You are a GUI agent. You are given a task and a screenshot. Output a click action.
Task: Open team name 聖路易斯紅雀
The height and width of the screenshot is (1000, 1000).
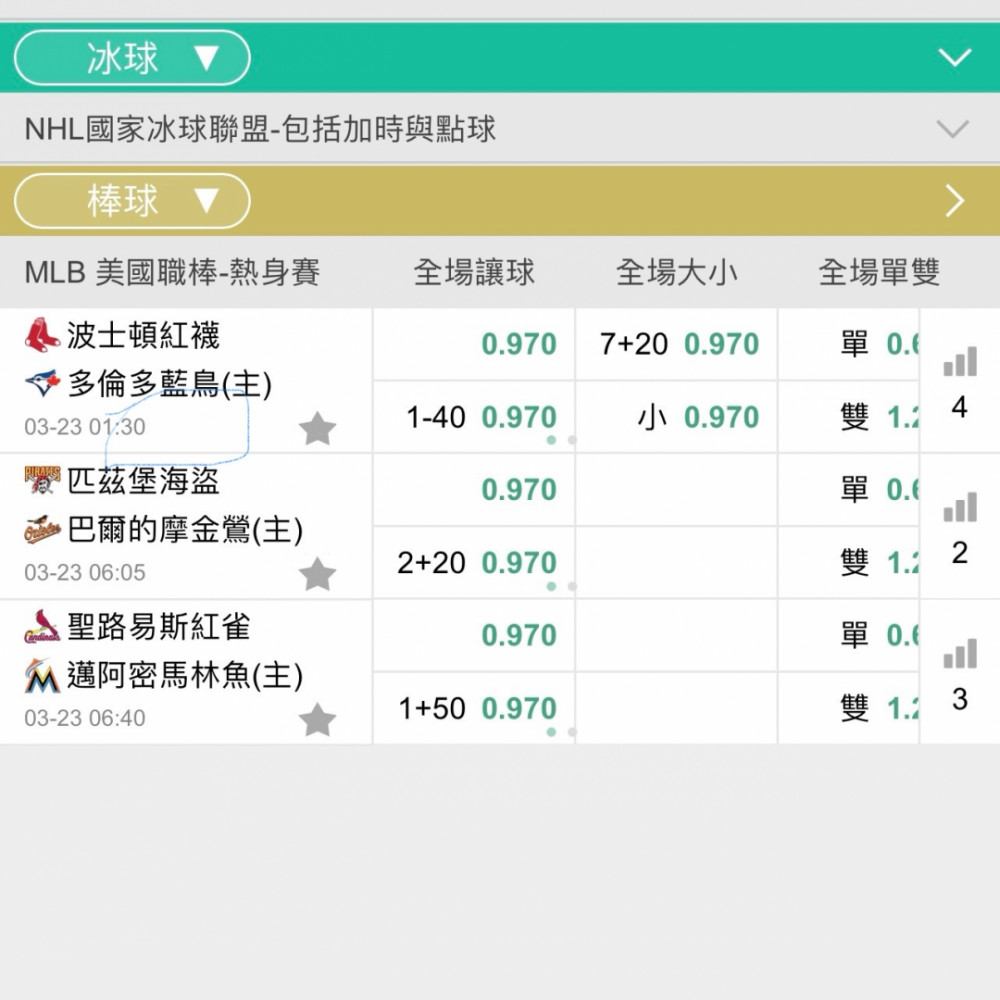159,626
